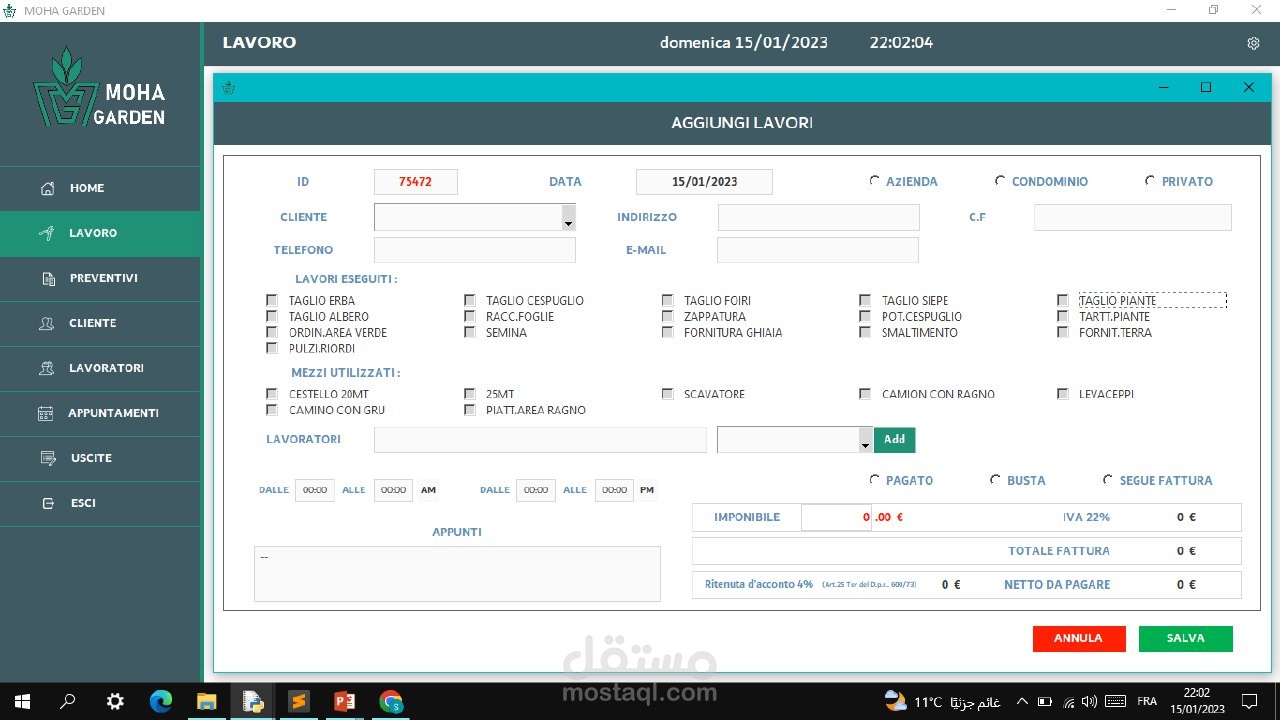The image size is (1280, 720).
Task: Open File Explorer from the taskbar
Action: tap(206, 701)
